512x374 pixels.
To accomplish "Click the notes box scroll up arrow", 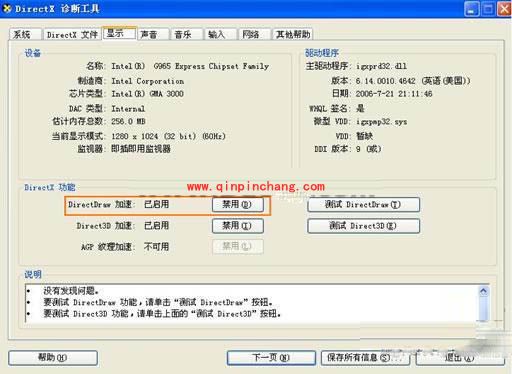I will [x=483, y=292].
